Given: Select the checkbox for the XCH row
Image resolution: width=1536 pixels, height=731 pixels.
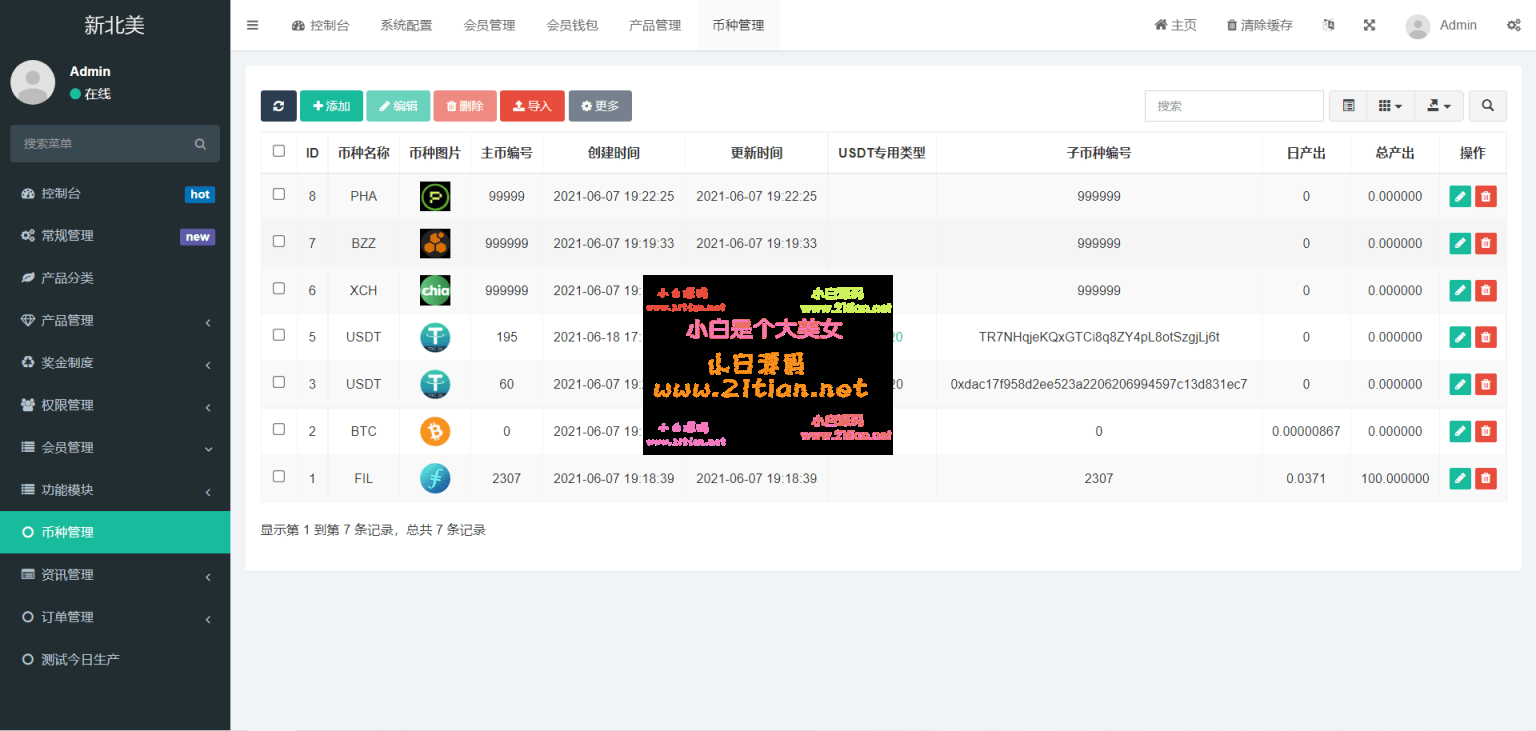Looking at the screenshot, I should pos(279,288).
